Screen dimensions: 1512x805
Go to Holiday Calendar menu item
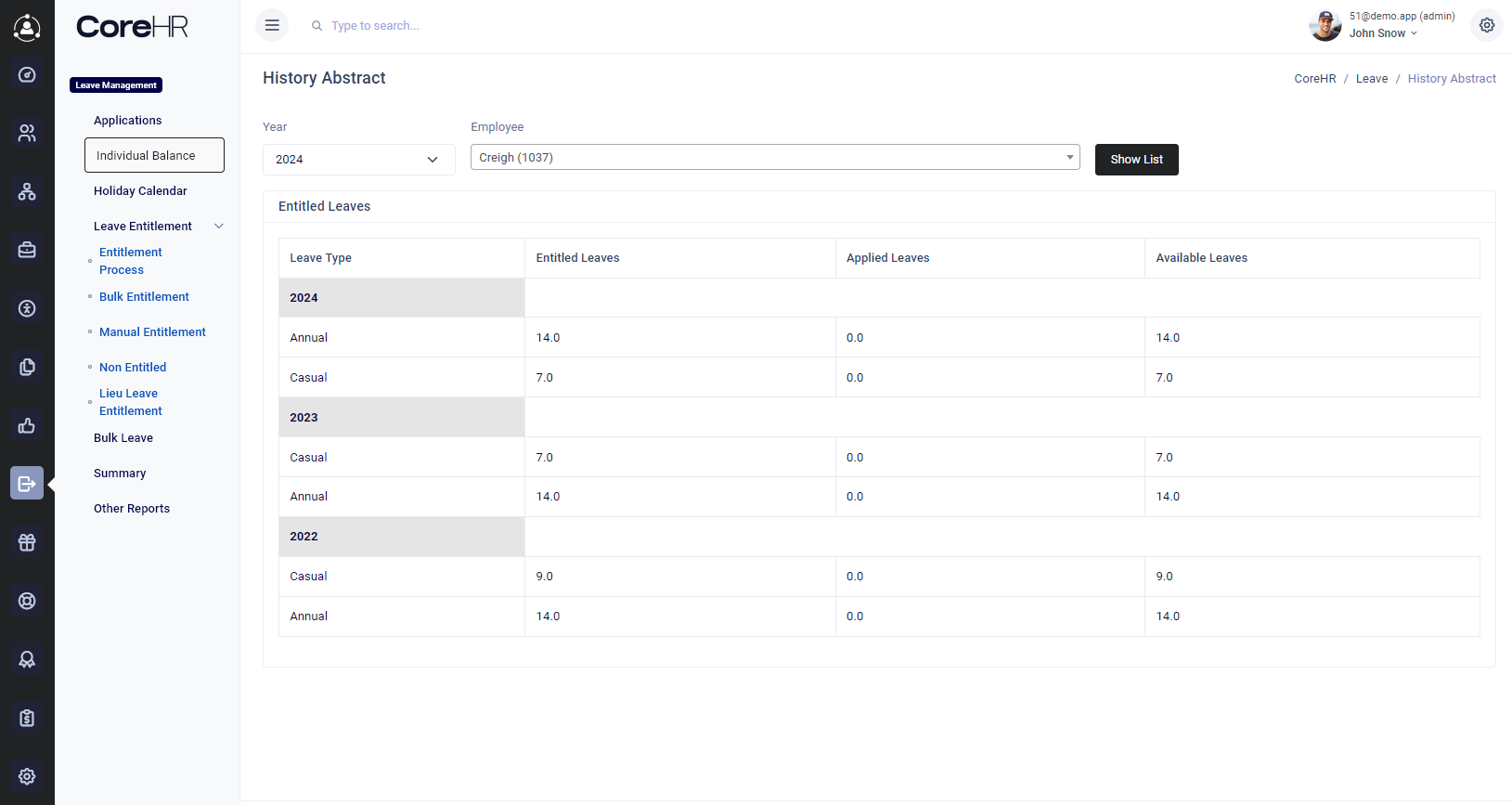pyautogui.click(x=140, y=191)
